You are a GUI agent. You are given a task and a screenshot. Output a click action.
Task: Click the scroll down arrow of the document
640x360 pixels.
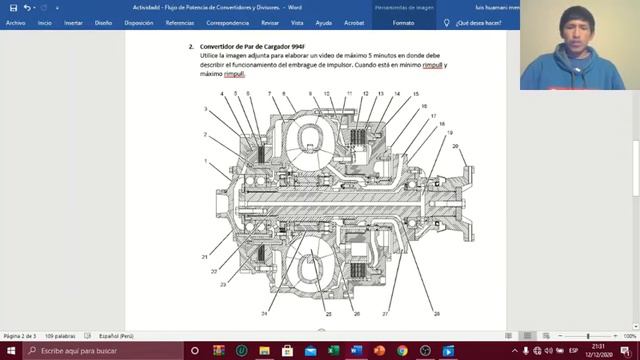[636, 326]
